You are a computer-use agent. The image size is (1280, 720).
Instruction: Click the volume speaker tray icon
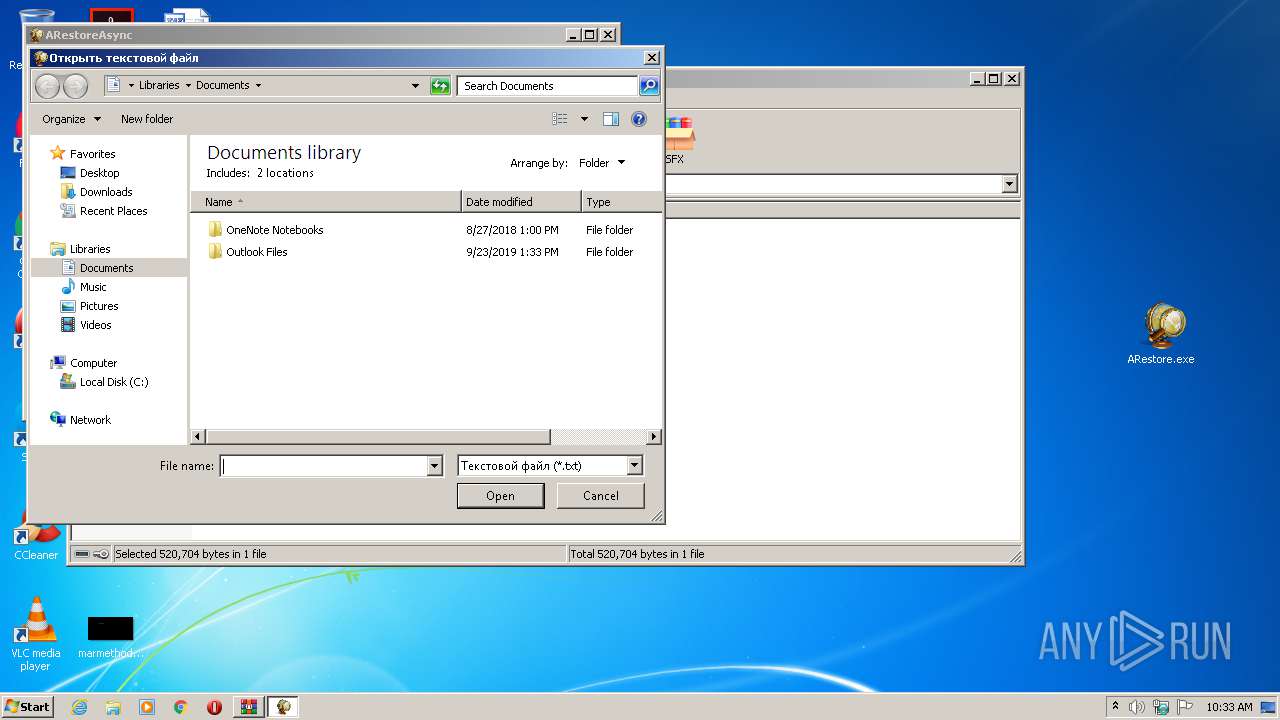(x=1137, y=707)
